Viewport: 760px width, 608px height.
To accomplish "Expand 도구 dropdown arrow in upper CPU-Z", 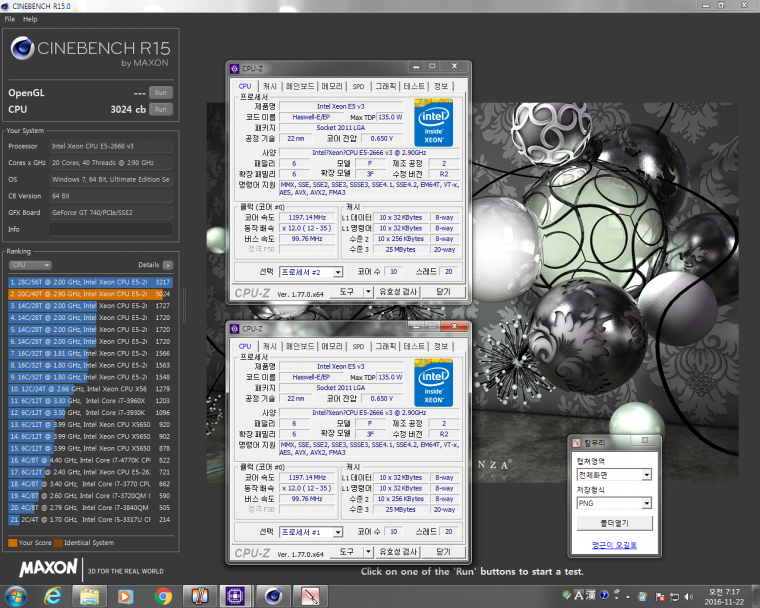I will point(368,291).
